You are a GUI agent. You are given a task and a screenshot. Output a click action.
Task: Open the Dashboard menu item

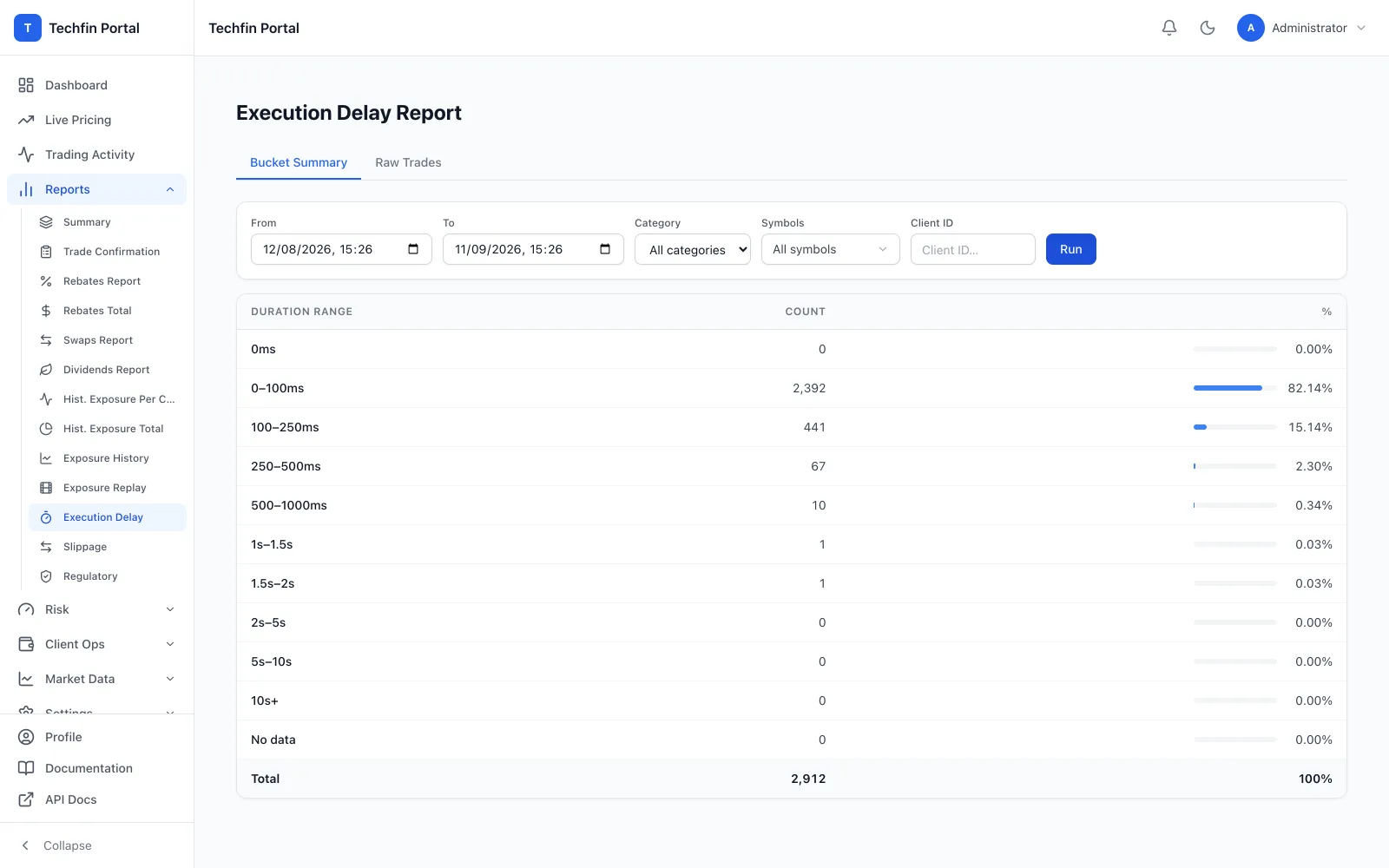point(96,85)
